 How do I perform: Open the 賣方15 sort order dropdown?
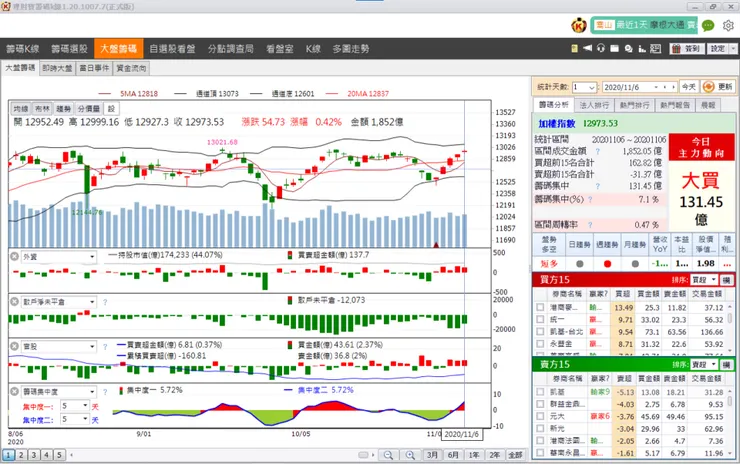pyautogui.click(x=704, y=364)
